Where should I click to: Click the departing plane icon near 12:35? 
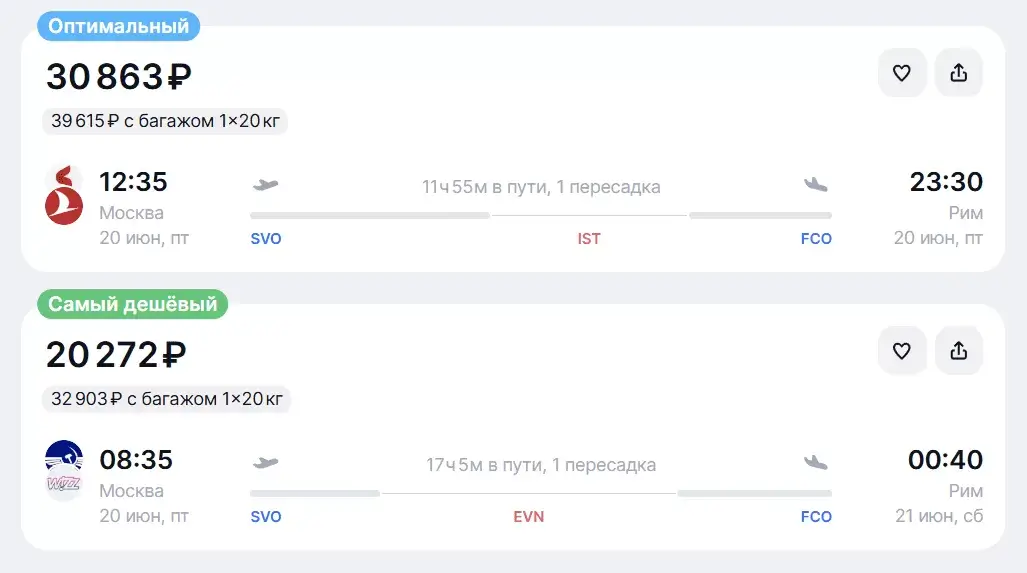(265, 185)
